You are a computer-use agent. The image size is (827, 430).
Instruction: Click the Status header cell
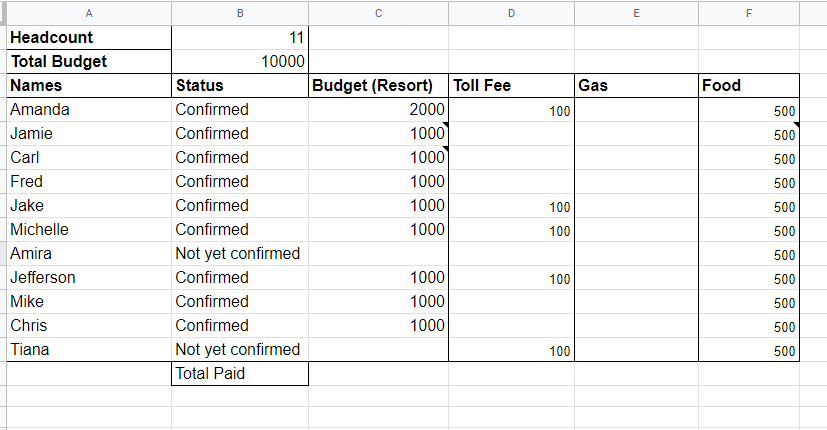click(x=240, y=85)
